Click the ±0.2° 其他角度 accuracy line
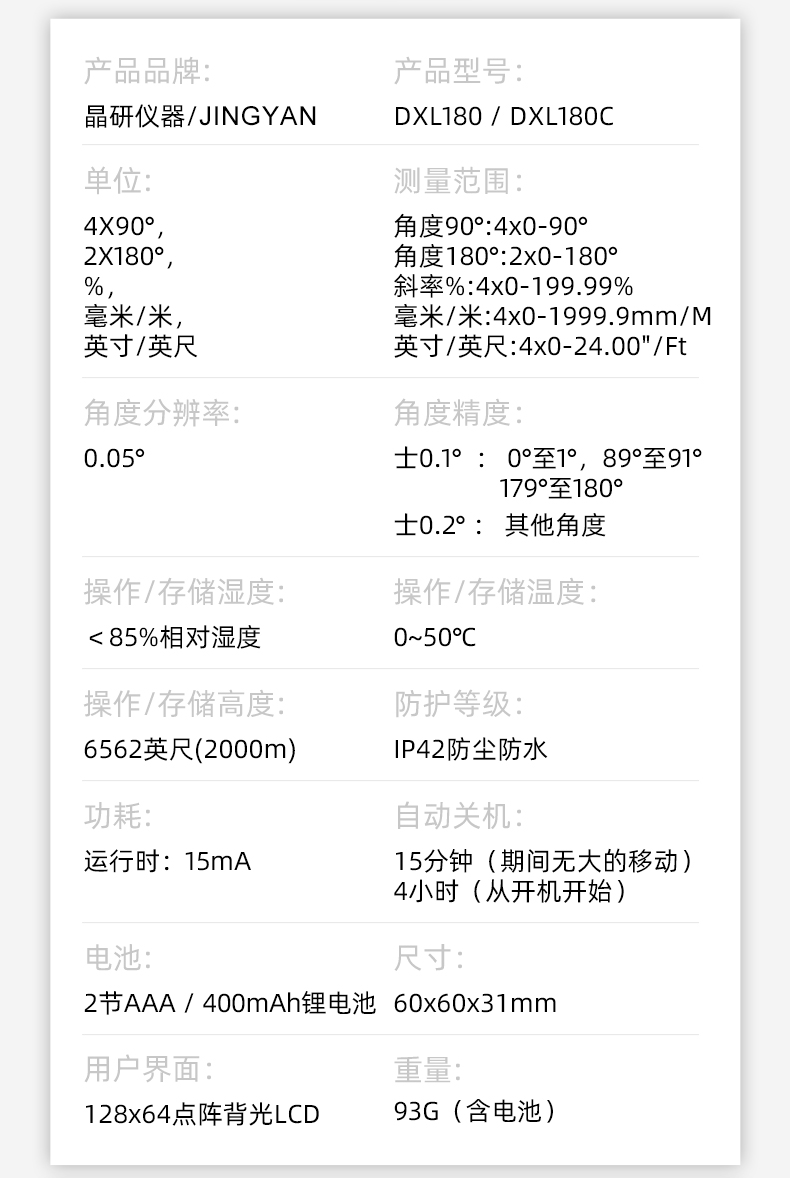This screenshot has height=1178, width=790. 500,525
